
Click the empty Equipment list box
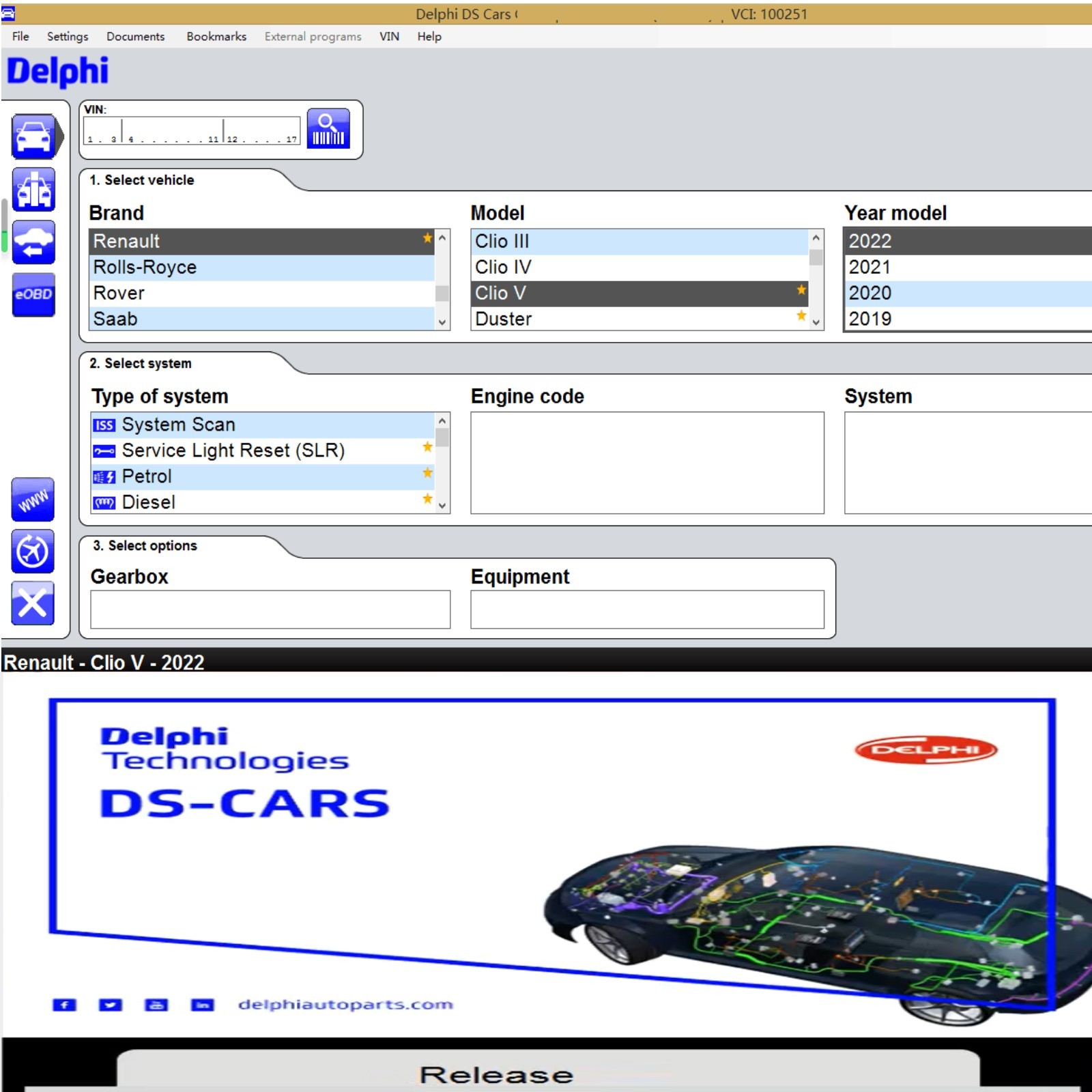point(647,609)
